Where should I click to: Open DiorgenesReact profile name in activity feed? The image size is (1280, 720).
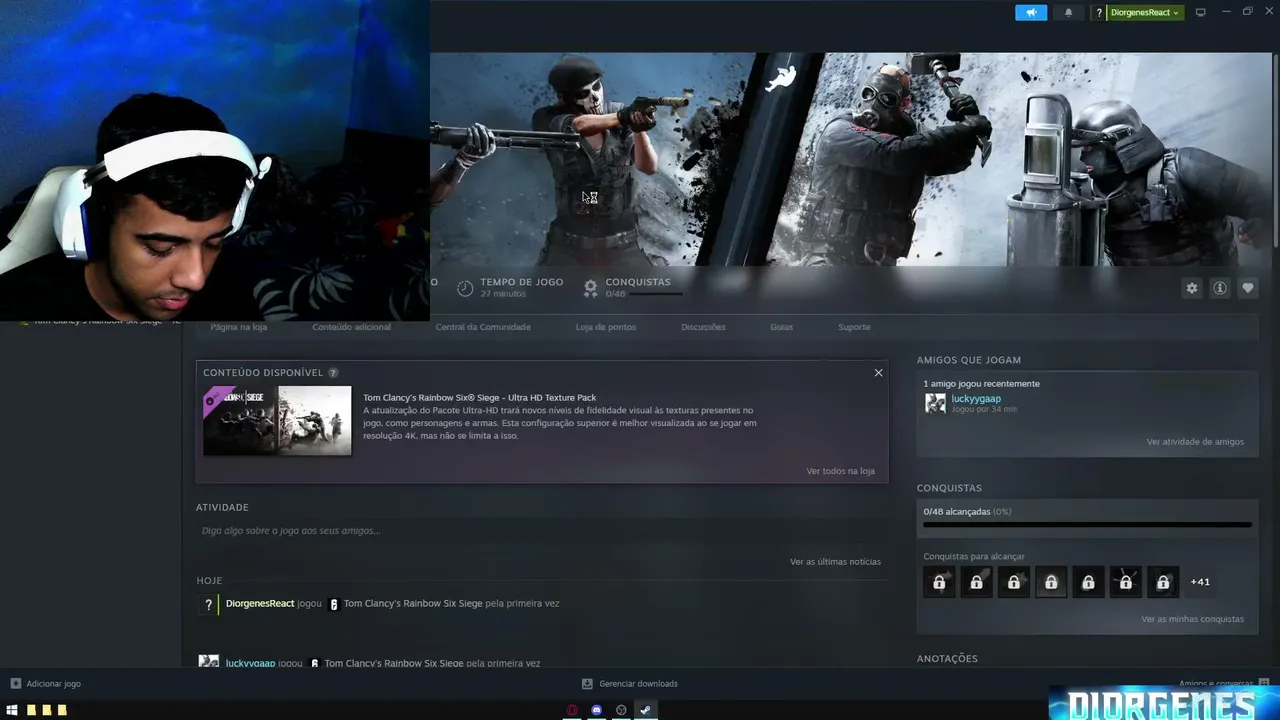pos(260,604)
